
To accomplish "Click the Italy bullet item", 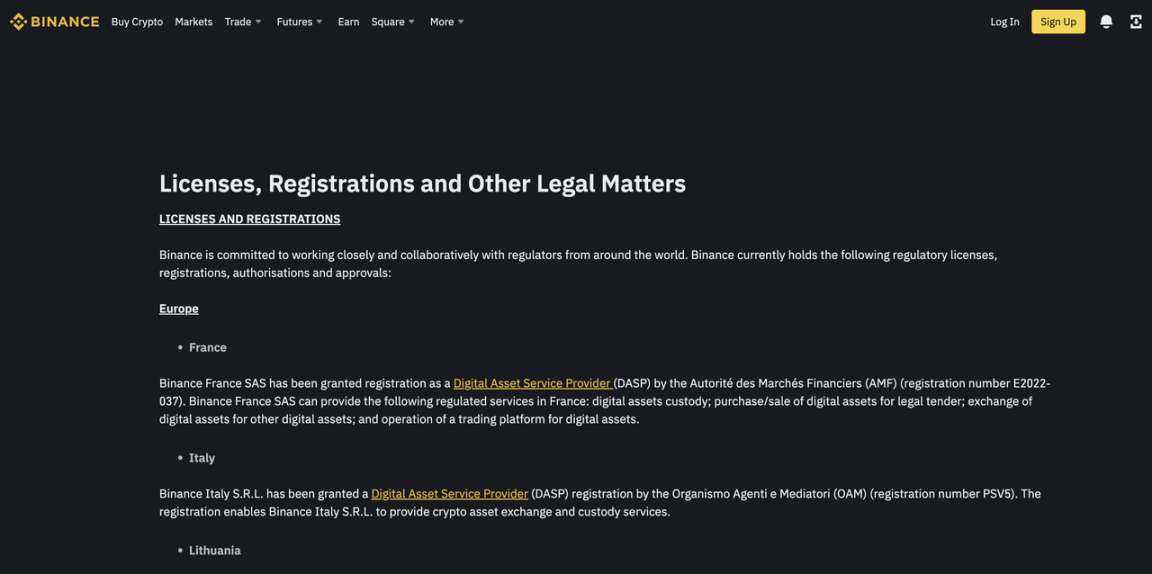I will coord(202,458).
